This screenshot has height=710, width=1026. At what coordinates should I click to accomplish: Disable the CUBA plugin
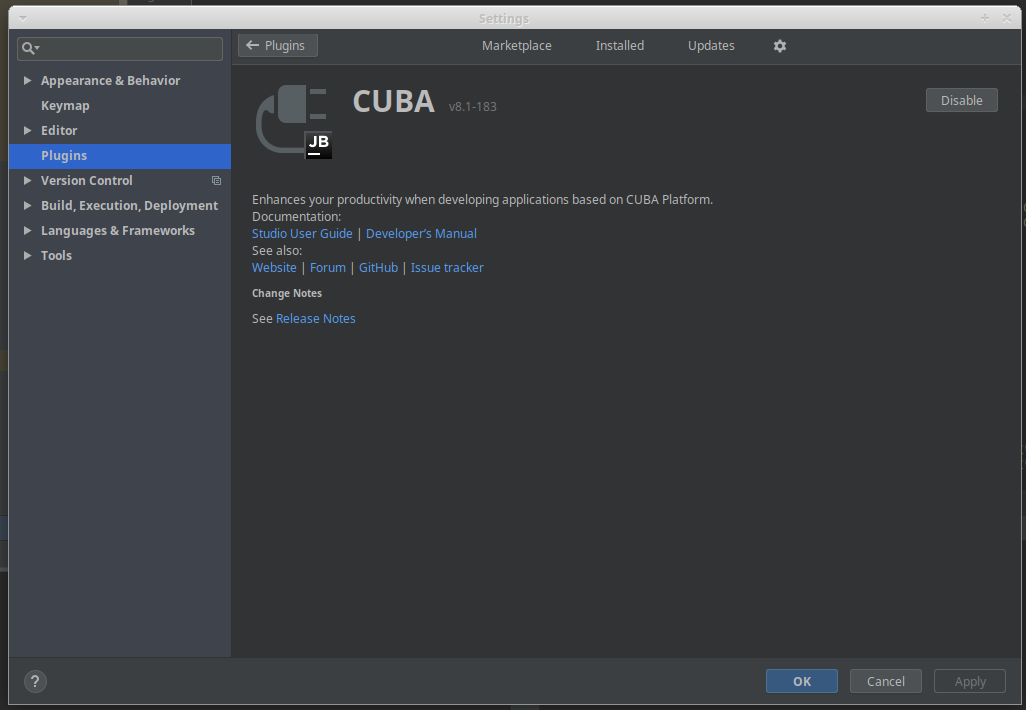[961, 100]
